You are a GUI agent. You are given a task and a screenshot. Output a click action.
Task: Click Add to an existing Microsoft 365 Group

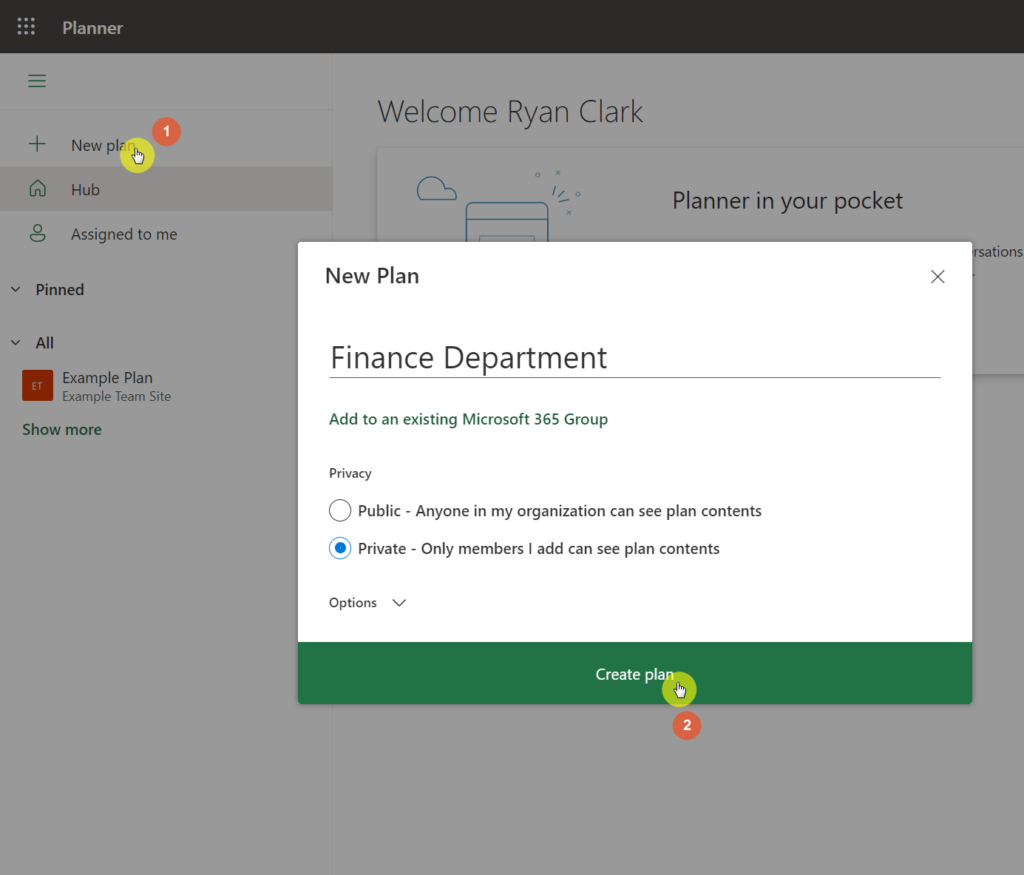pyautogui.click(x=468, y=419)
